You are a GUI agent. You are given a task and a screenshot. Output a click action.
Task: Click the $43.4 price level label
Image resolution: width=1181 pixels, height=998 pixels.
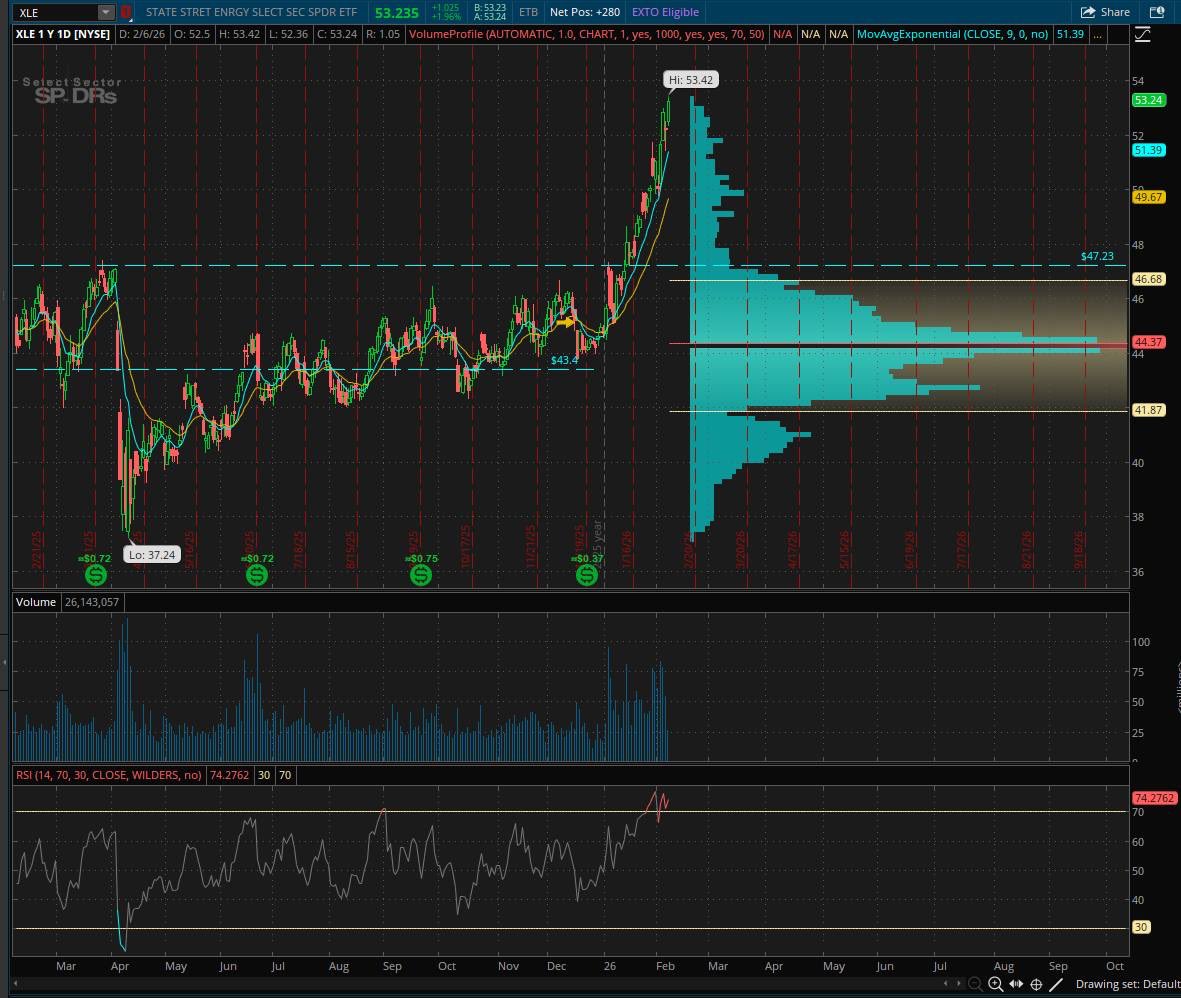tap(564, 360)
